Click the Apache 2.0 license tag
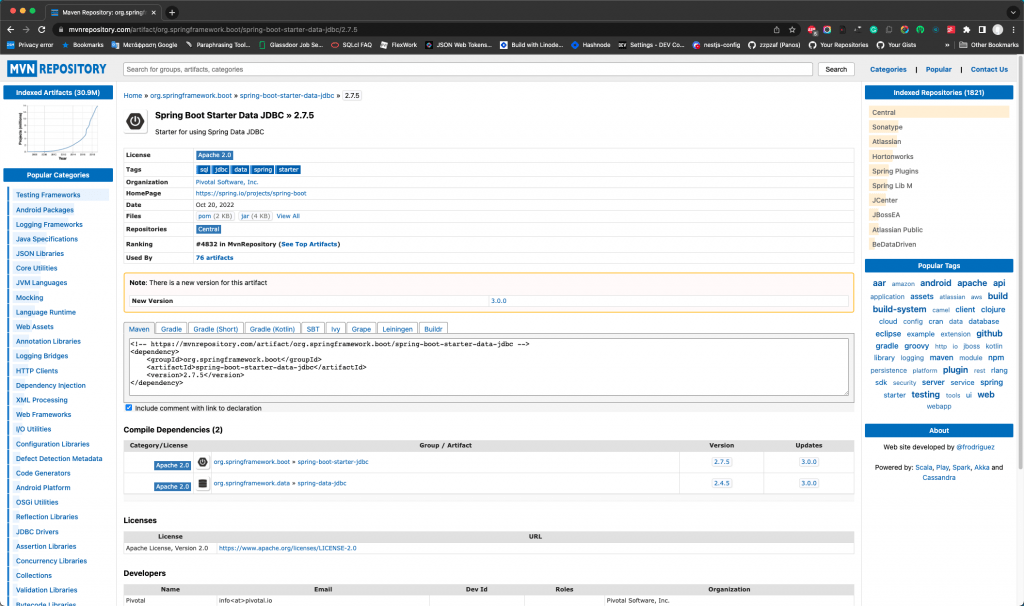 214,155
